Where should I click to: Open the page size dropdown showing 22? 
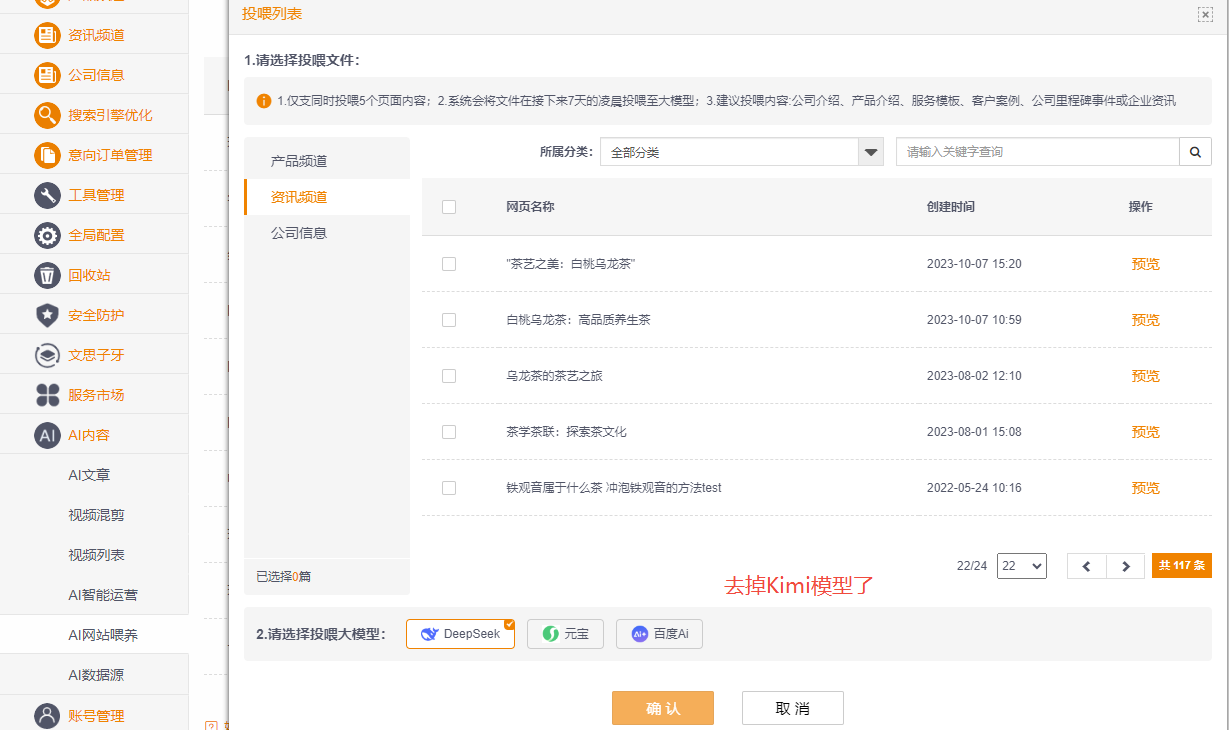coord(1021,565)
